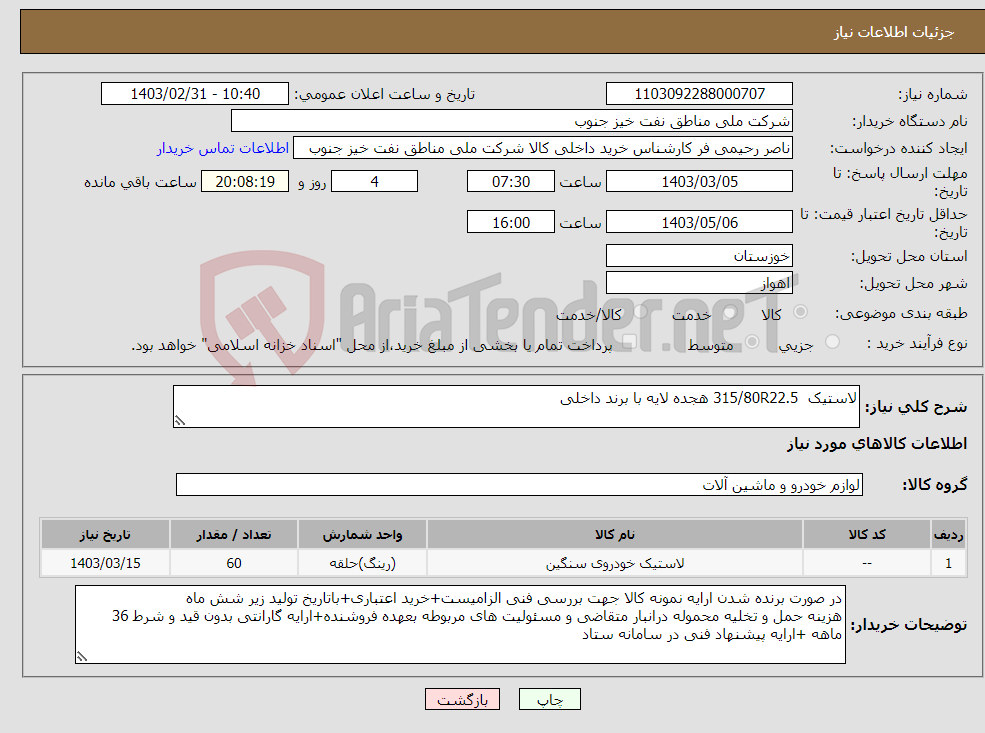Click the واحد شمارش column header
Viewport: 985px width, 733px height.
362,535
